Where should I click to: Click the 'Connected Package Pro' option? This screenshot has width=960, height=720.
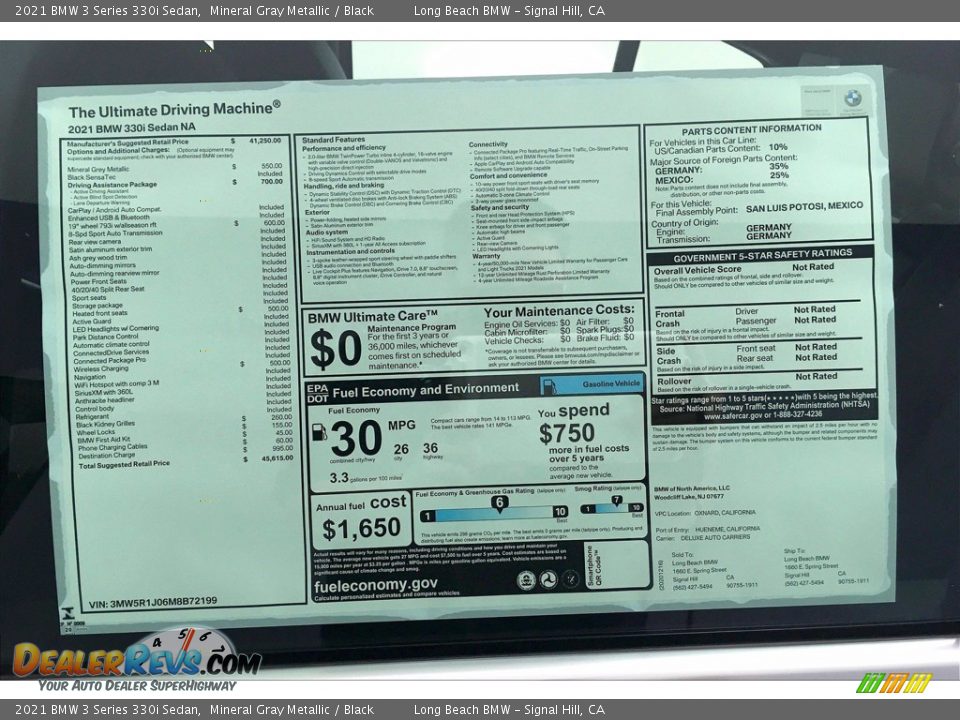tap(110, 361)
